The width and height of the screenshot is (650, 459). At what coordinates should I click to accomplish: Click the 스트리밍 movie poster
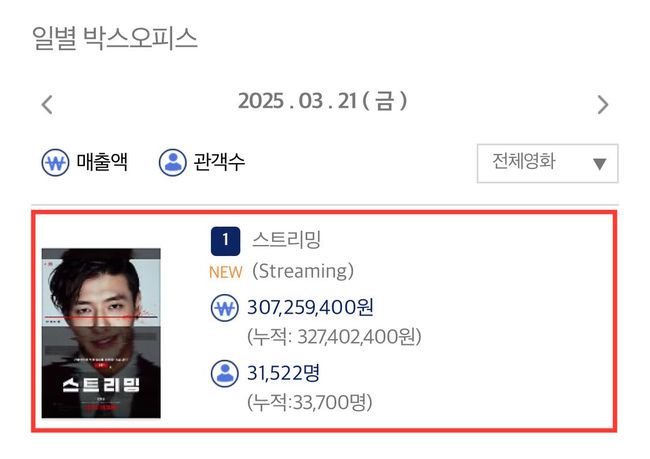101,333
